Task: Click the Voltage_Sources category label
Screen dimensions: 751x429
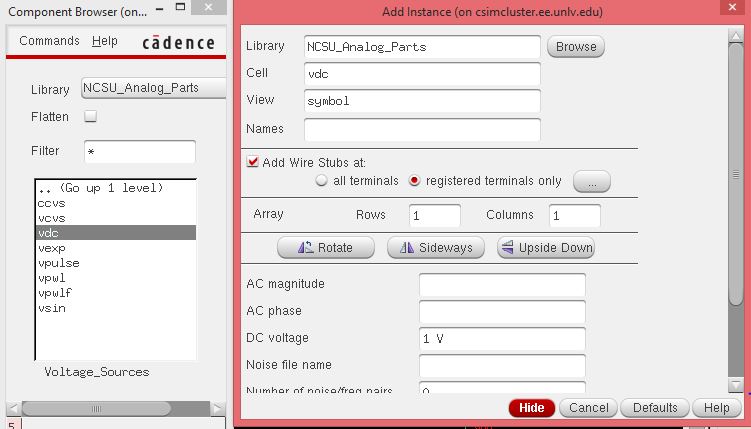Action: 97,372
